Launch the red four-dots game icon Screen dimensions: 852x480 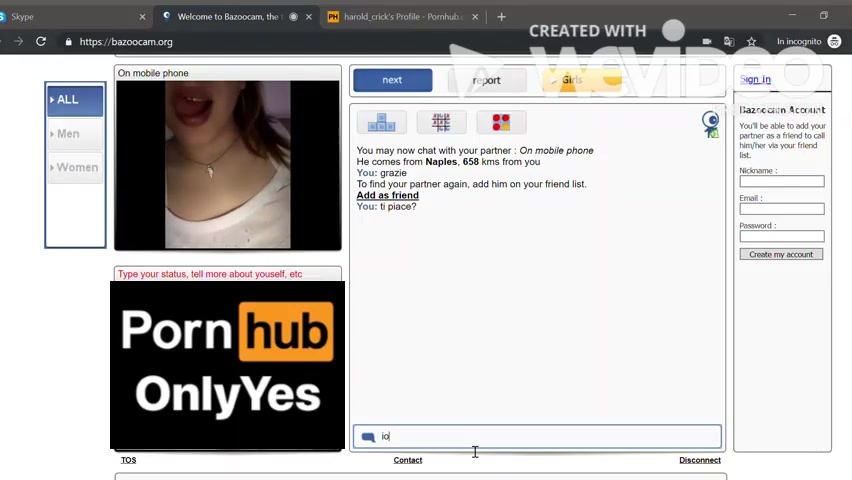tap(501, 122)
